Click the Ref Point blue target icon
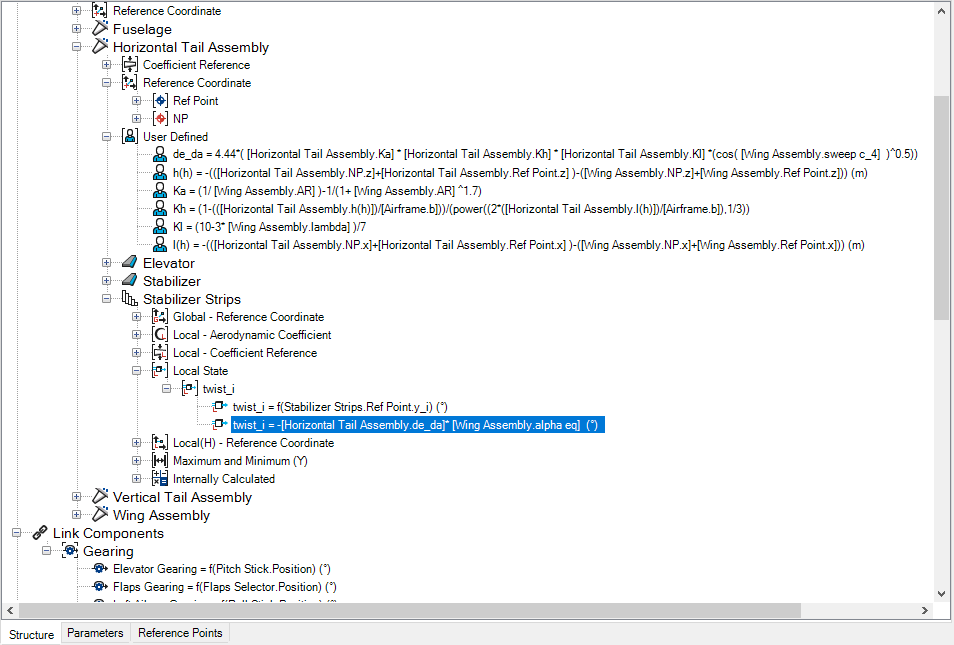 (160, 100)
